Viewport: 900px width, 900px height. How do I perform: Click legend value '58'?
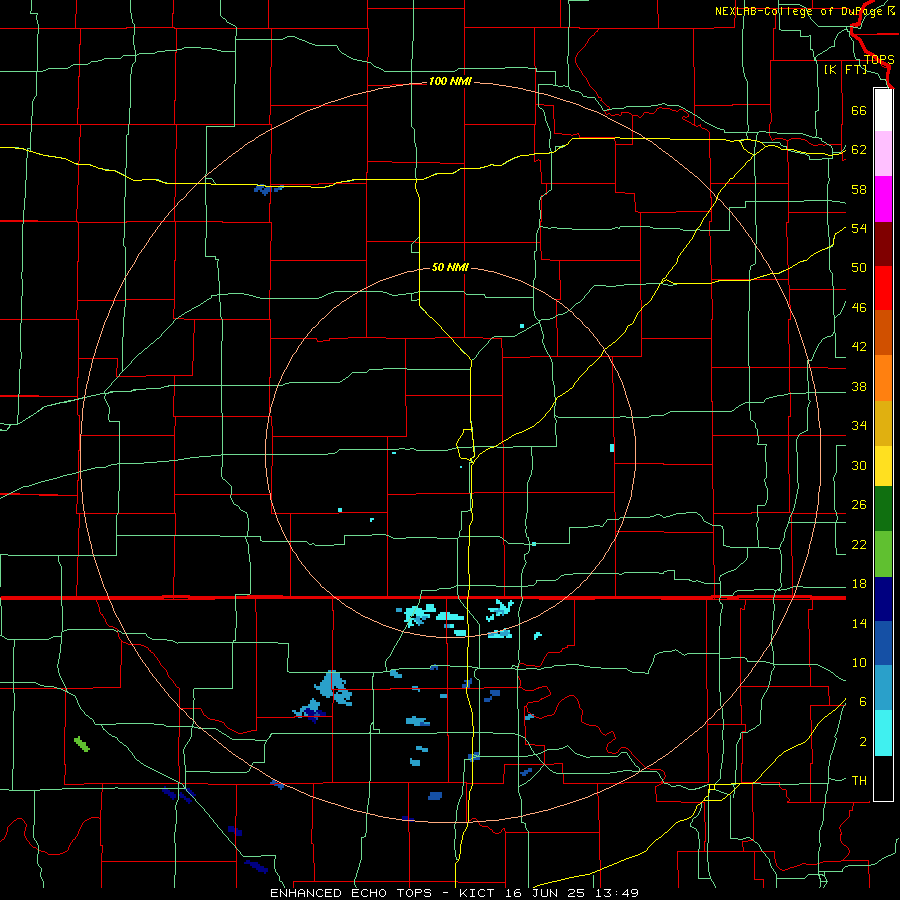(x=859, y=189)
